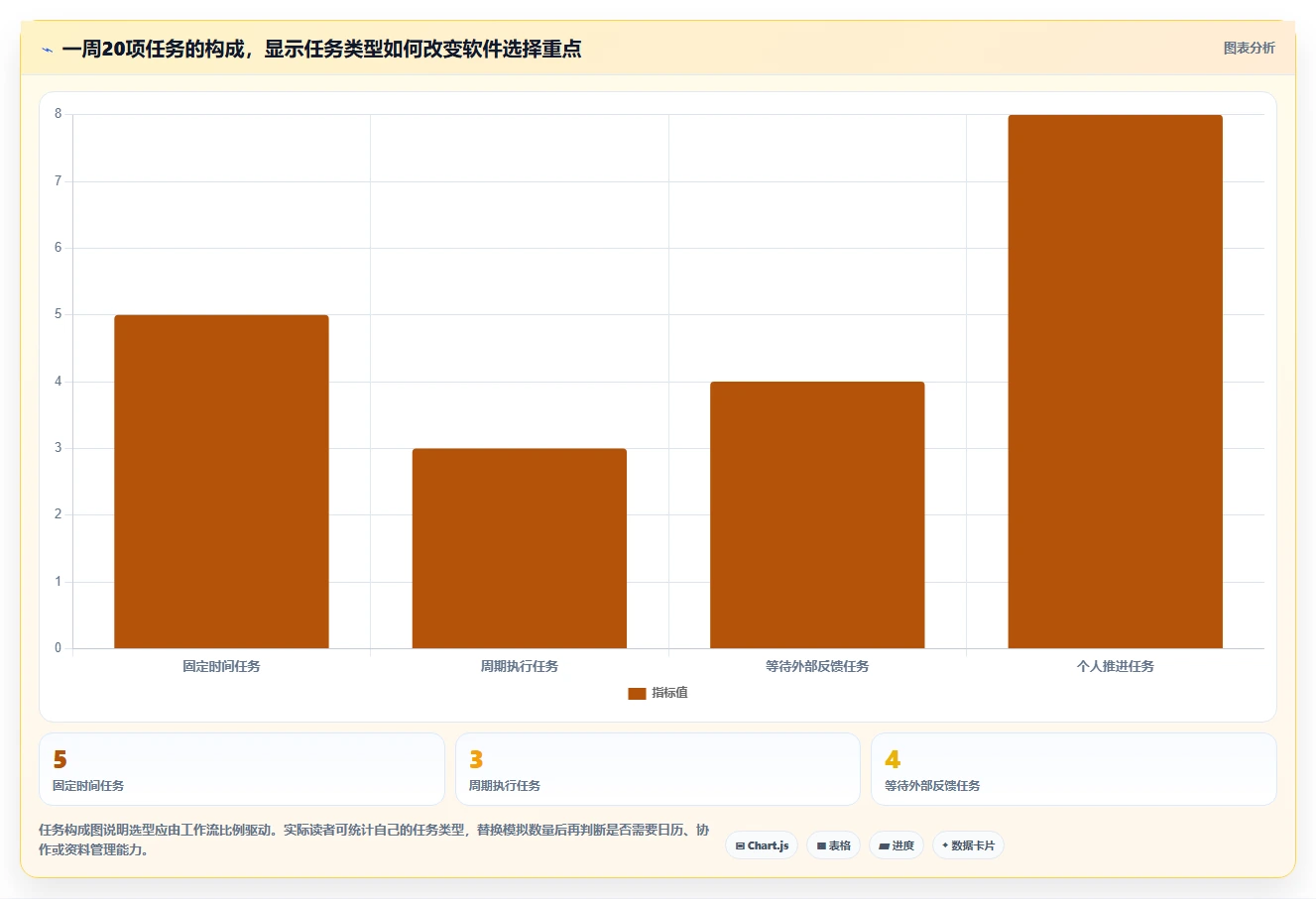
Task: Click the 数据卡片 tag pill
Action: 968,845
